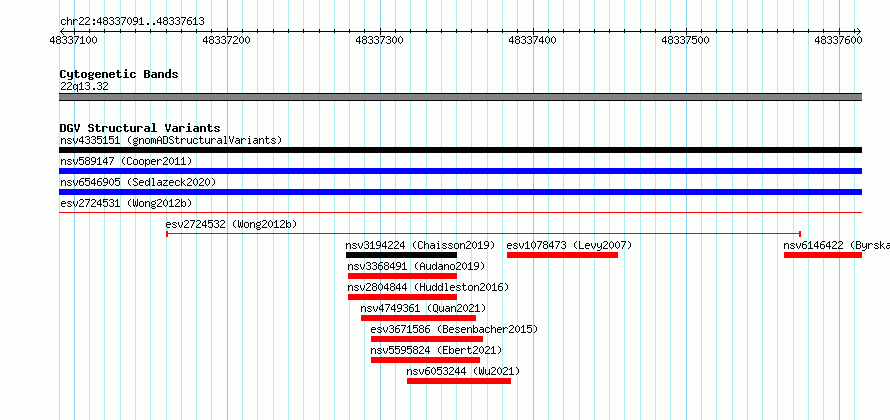Click the DGV Structural Variants track title
The width and height of the screenshot is (890, 420).
pyautogui.click(x=140, y=128)
